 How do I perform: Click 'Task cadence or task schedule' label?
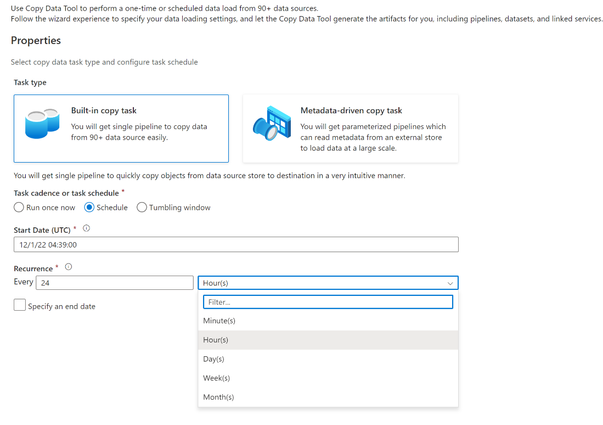coord(66,193)
